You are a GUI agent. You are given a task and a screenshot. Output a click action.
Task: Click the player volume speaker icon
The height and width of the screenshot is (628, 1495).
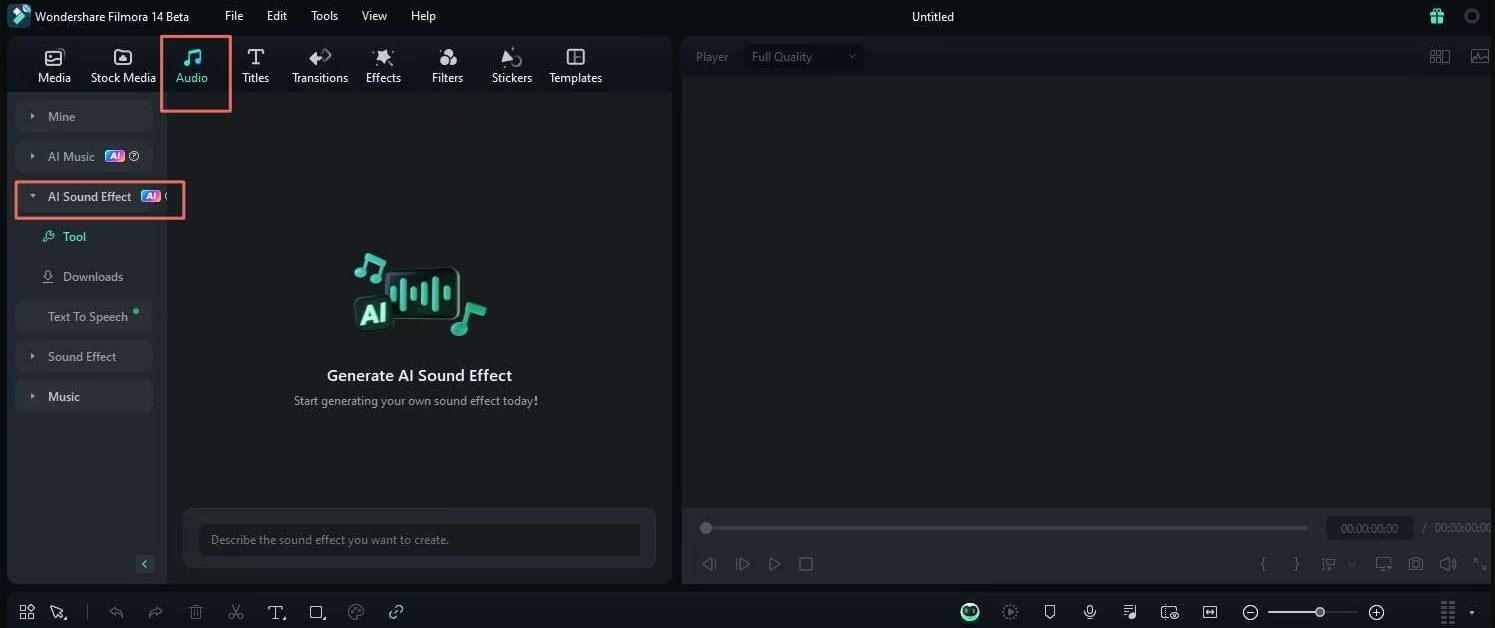click(1448, 564)
